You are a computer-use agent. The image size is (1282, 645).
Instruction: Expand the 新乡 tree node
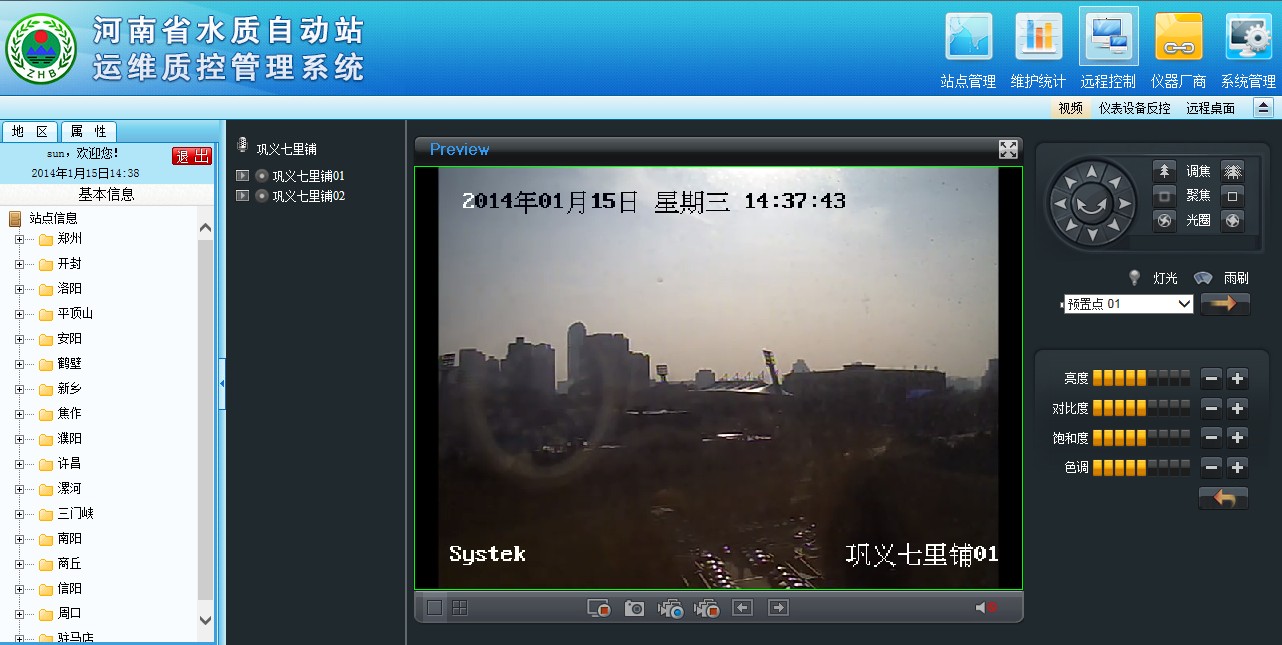(19, 389)
